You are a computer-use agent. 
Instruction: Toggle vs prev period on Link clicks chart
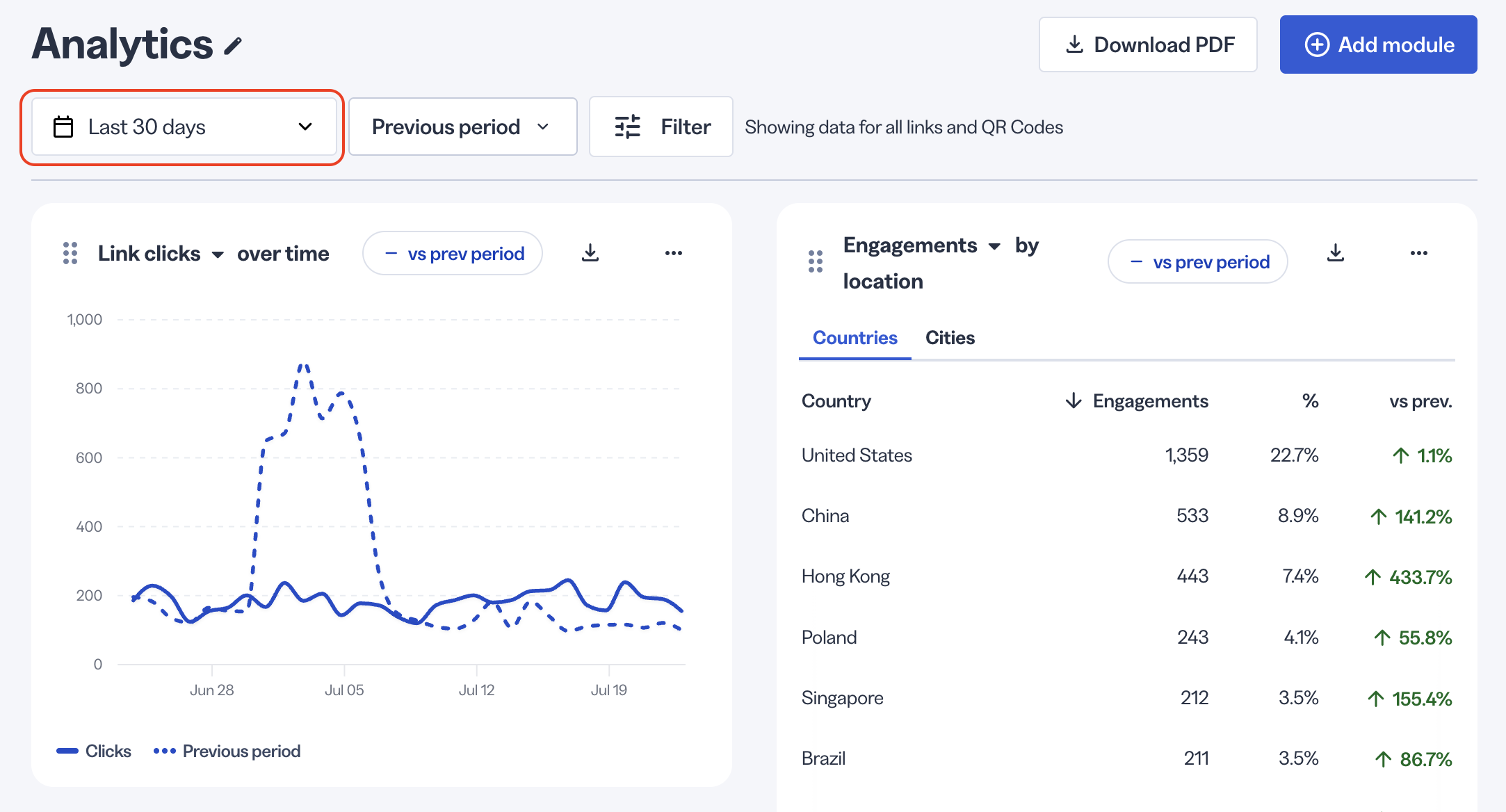pyautogui.click(x=453, y=253)
